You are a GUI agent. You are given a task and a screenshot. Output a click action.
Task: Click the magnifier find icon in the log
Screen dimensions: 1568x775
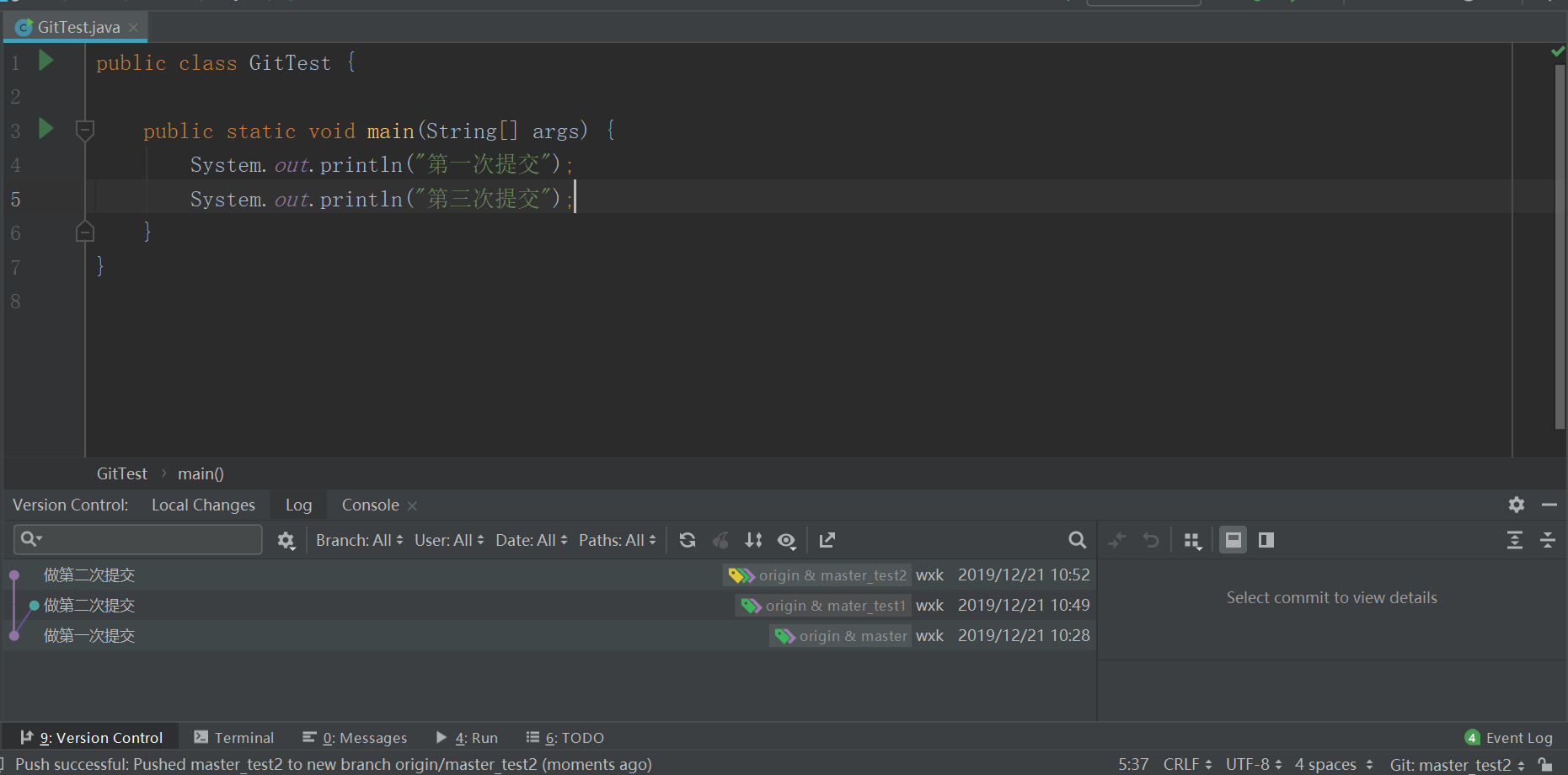[1077, 540]
